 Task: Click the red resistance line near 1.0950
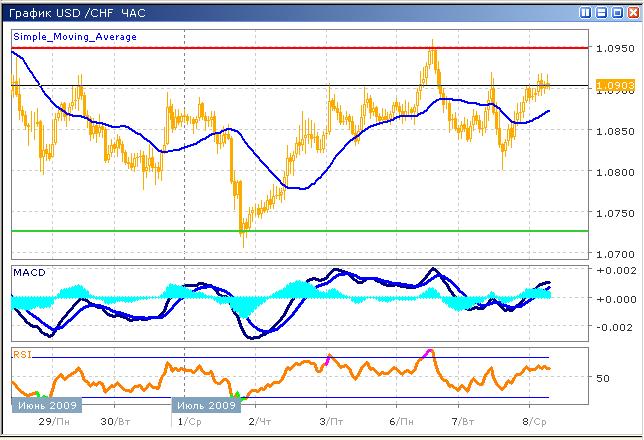pos(300,47)
